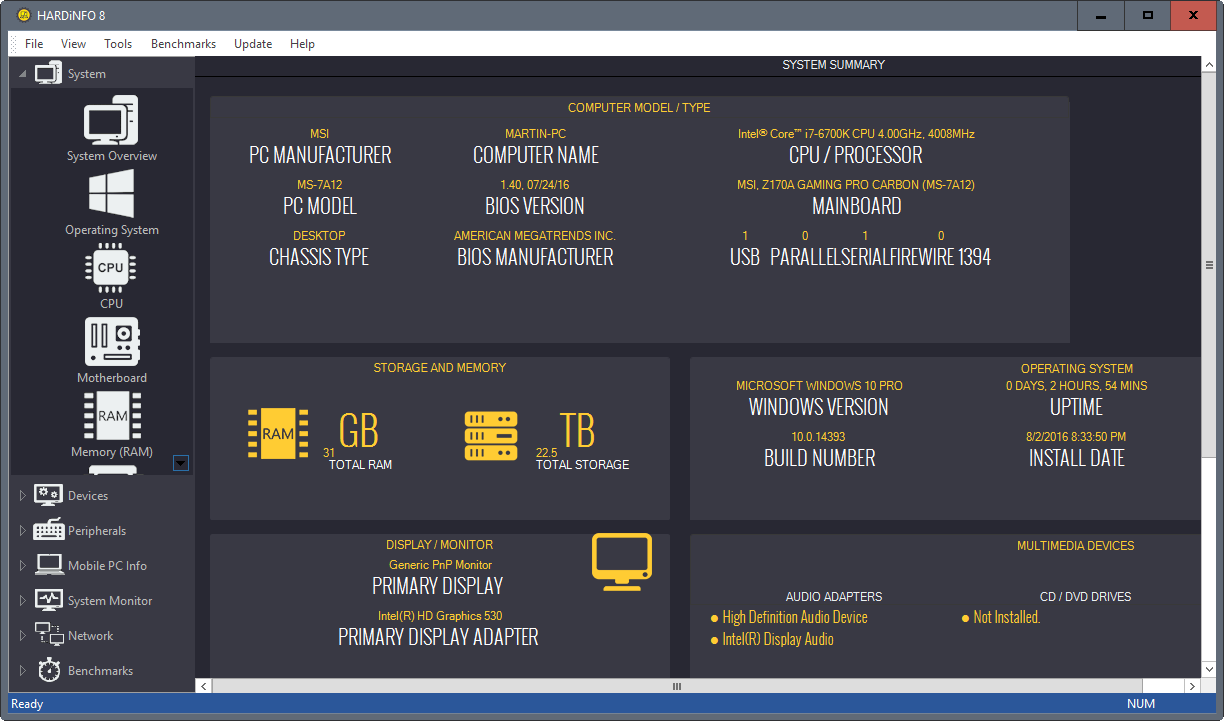Open the Memory (RAM) icon
Viewport: 1224px width, 721px height.
click(x=112, y=416)
